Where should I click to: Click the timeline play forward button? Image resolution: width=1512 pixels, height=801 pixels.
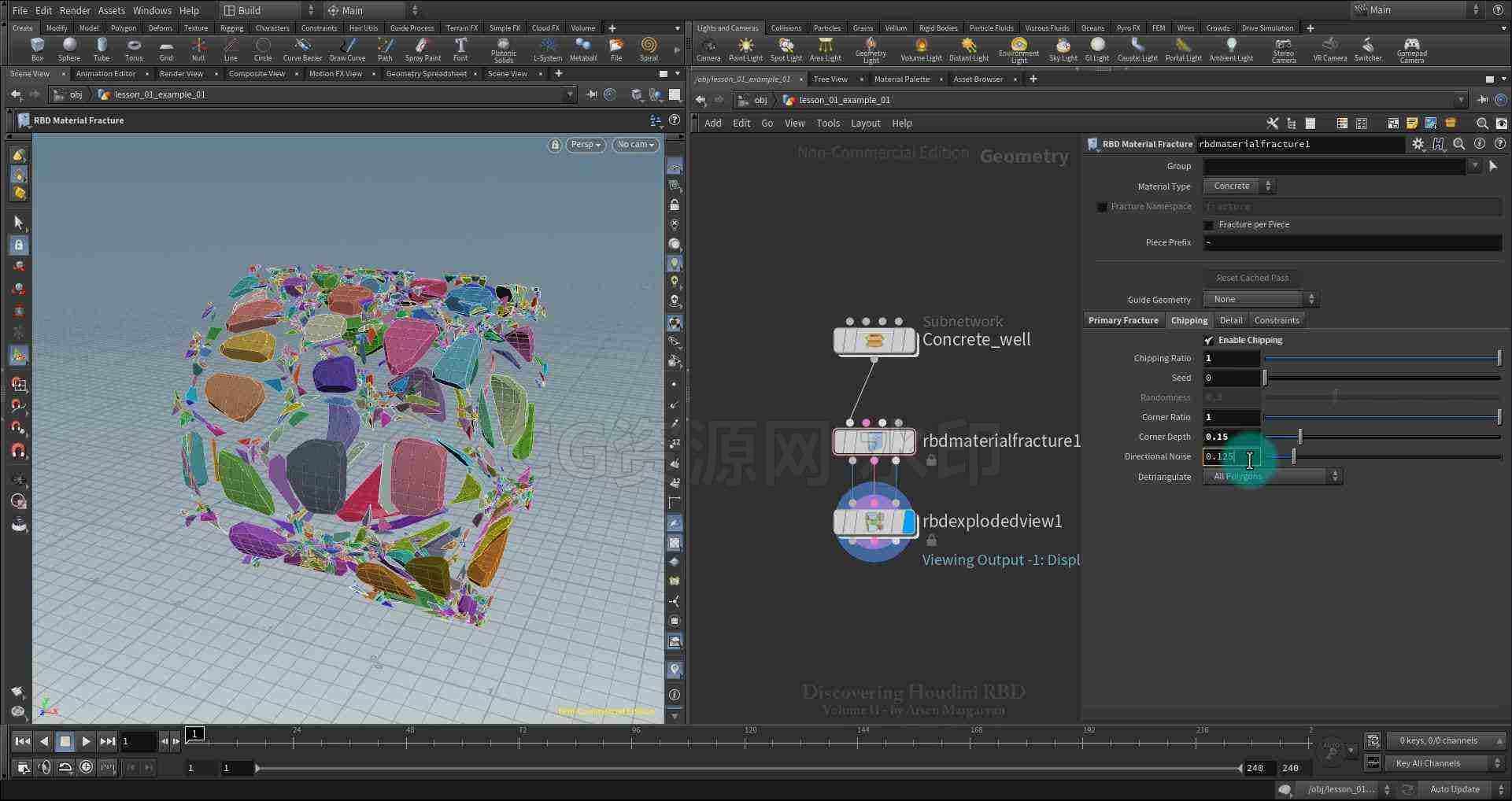tap(86, 741)
